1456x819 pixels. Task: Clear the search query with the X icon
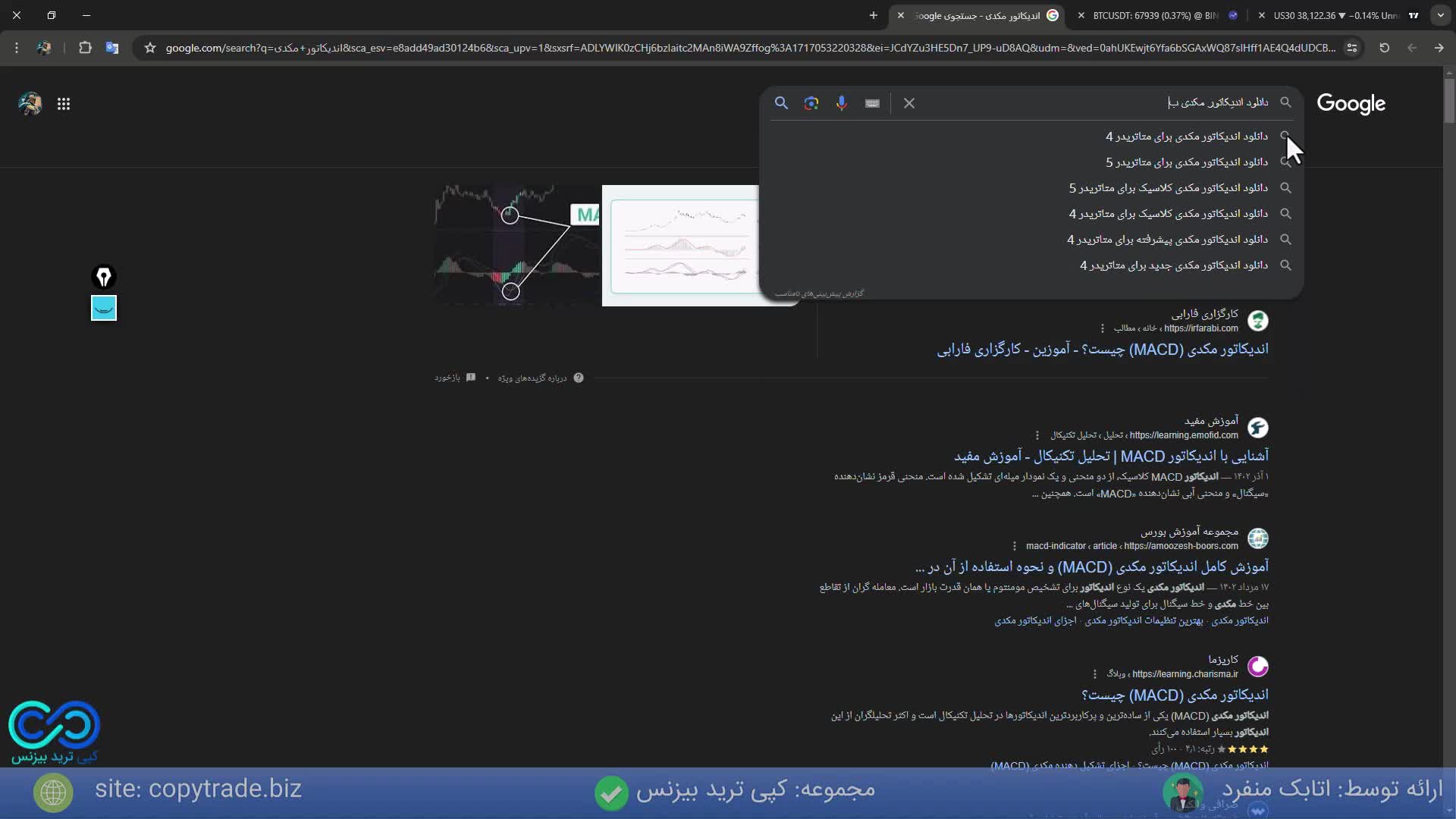pyautogui.click(x=909, y=103)
